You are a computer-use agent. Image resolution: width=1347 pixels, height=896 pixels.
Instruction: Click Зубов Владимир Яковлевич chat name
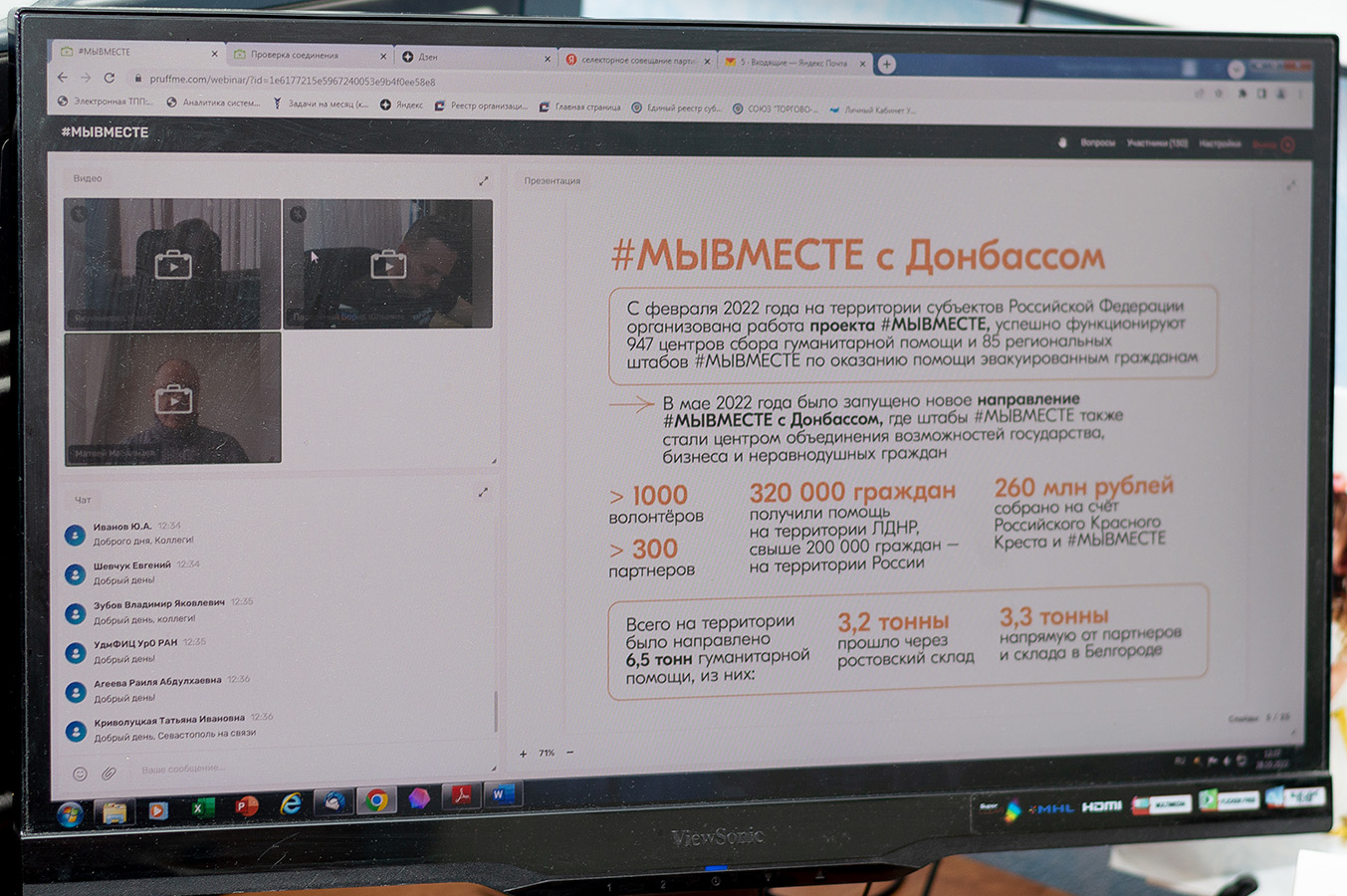coord(159,603)
